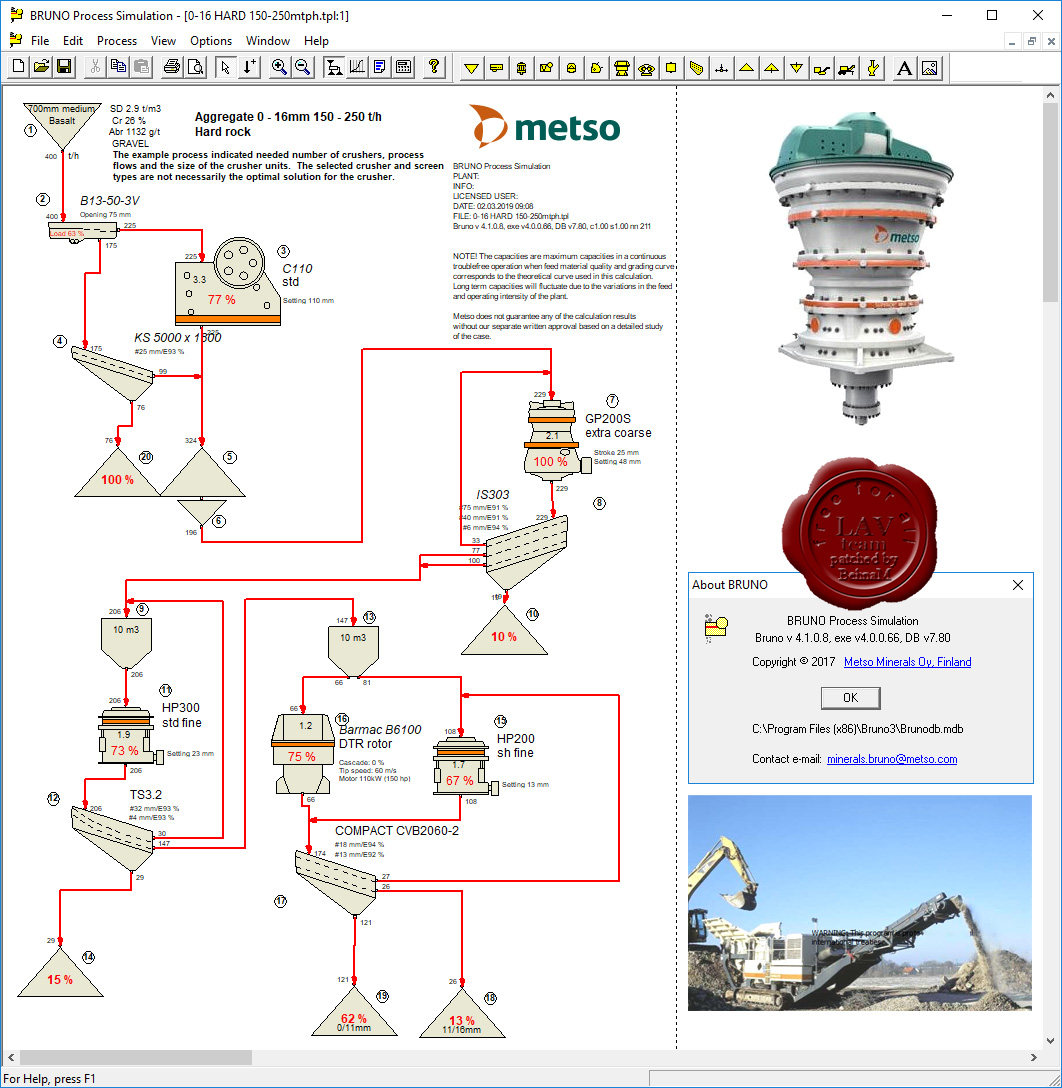Select the add-flow arrow tool with plus sign

pos(248,67)
